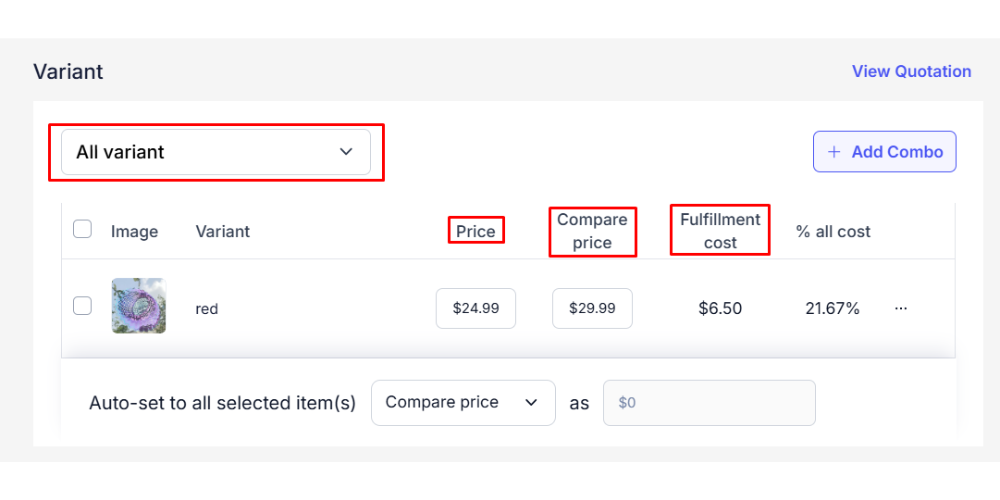Check the select-all header checkbox
1000x500 pixels.
pos(83,229)
